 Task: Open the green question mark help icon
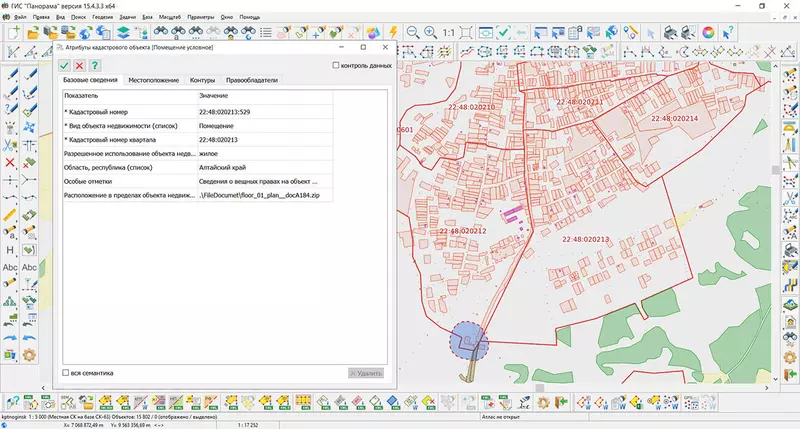(x=95, y=65)
